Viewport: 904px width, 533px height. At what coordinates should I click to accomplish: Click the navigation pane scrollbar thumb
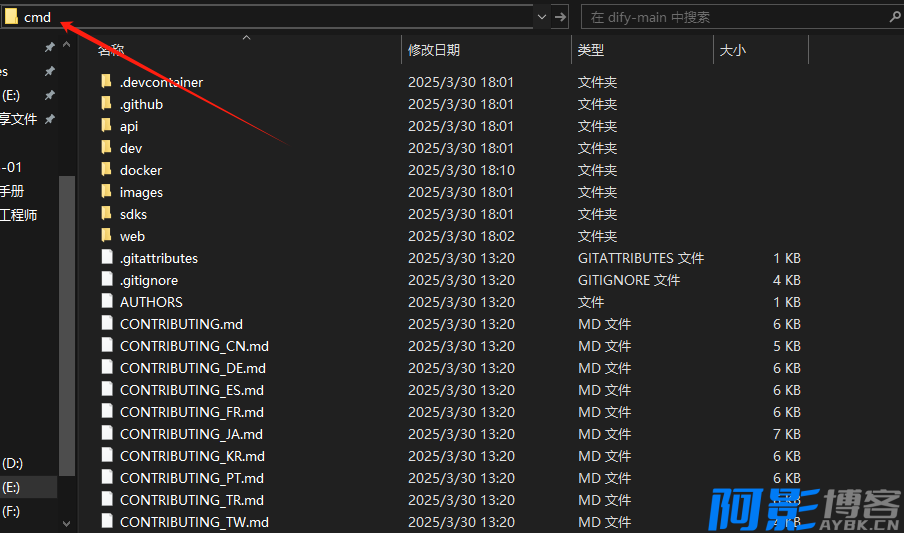pyautogui.click(x=67, y=320)
